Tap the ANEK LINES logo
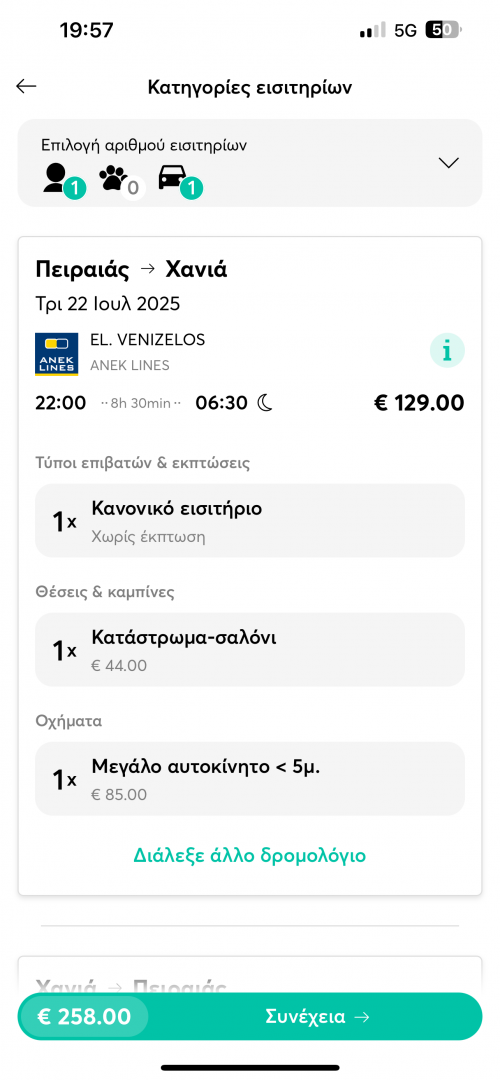500x1080 pixels. (56, 354)
